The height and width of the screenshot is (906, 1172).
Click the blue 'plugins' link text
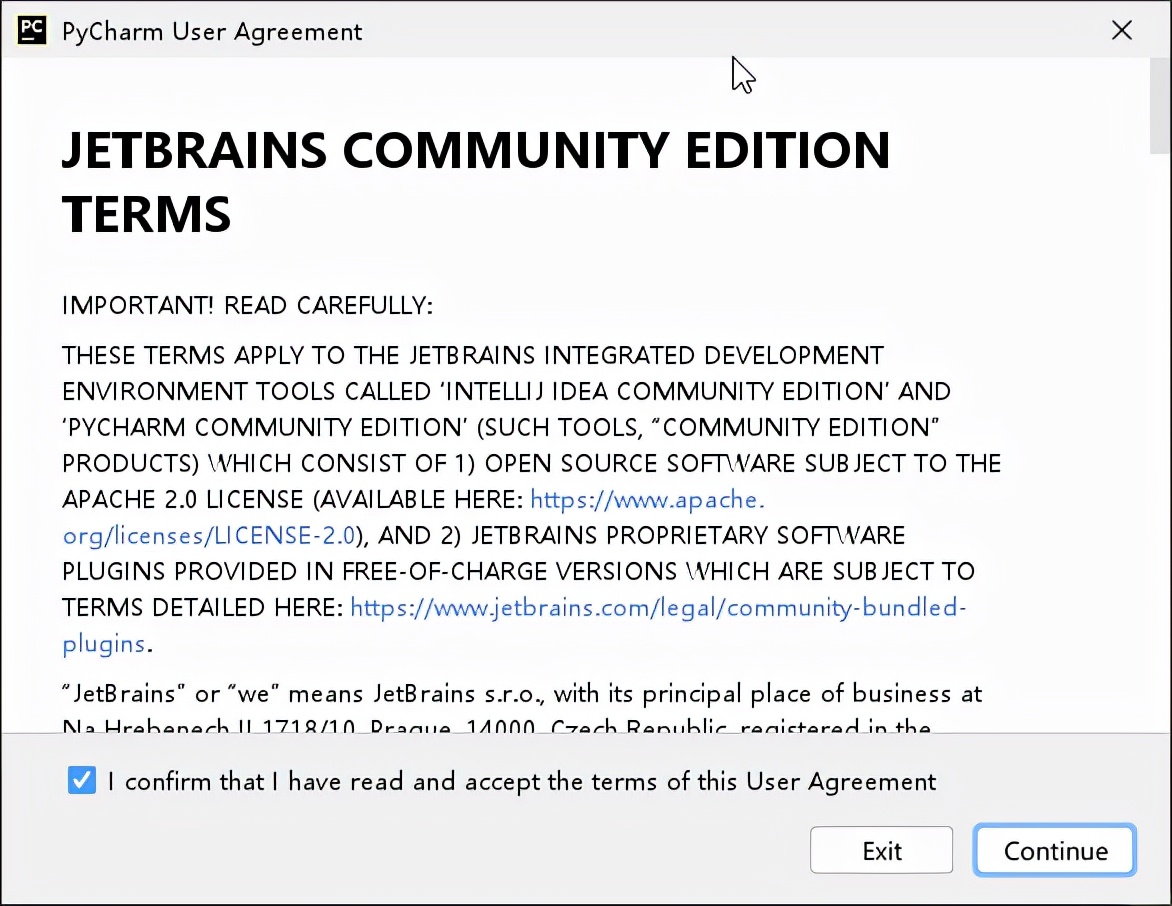(104, 643)
